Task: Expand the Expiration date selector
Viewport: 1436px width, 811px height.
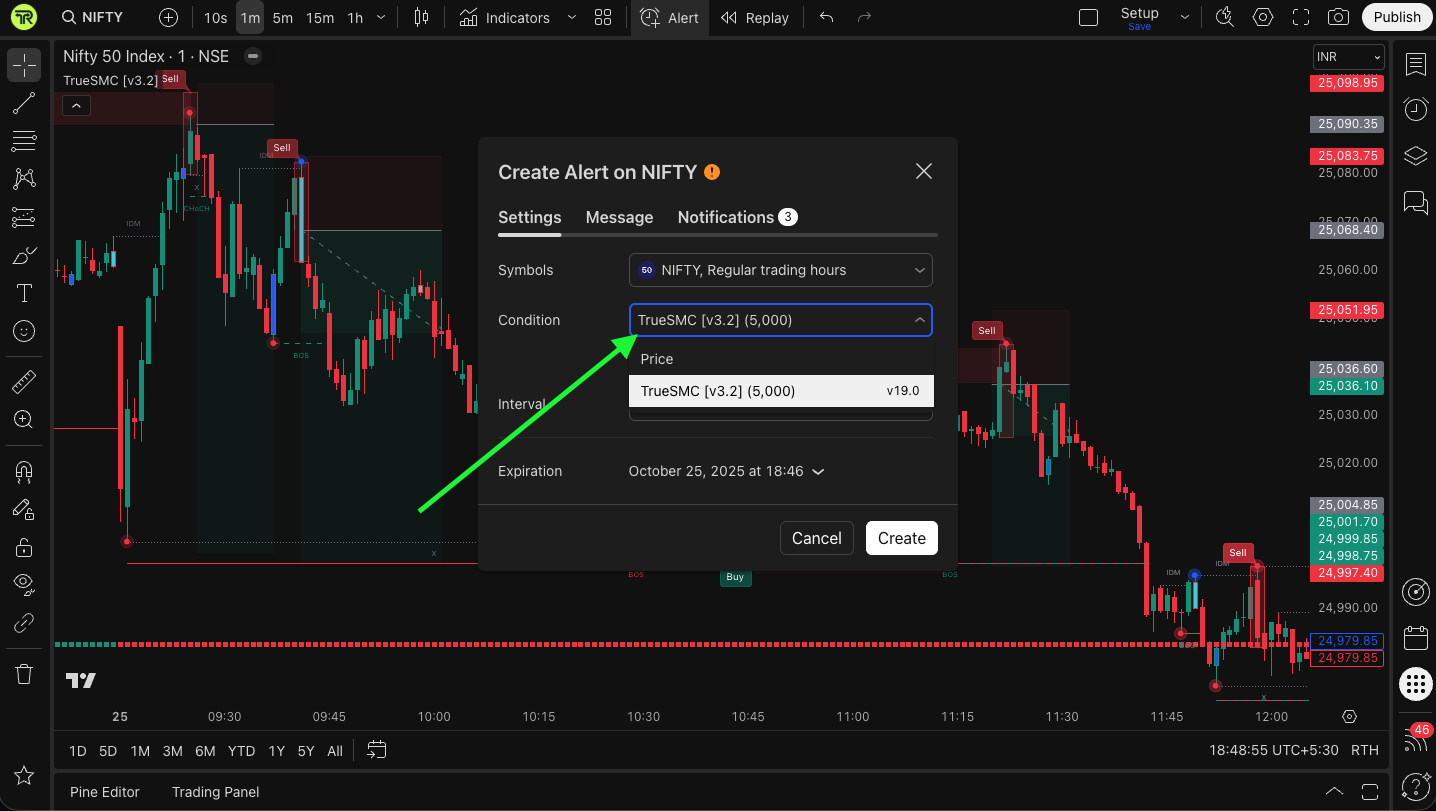Action: click(x=726, y=471)
